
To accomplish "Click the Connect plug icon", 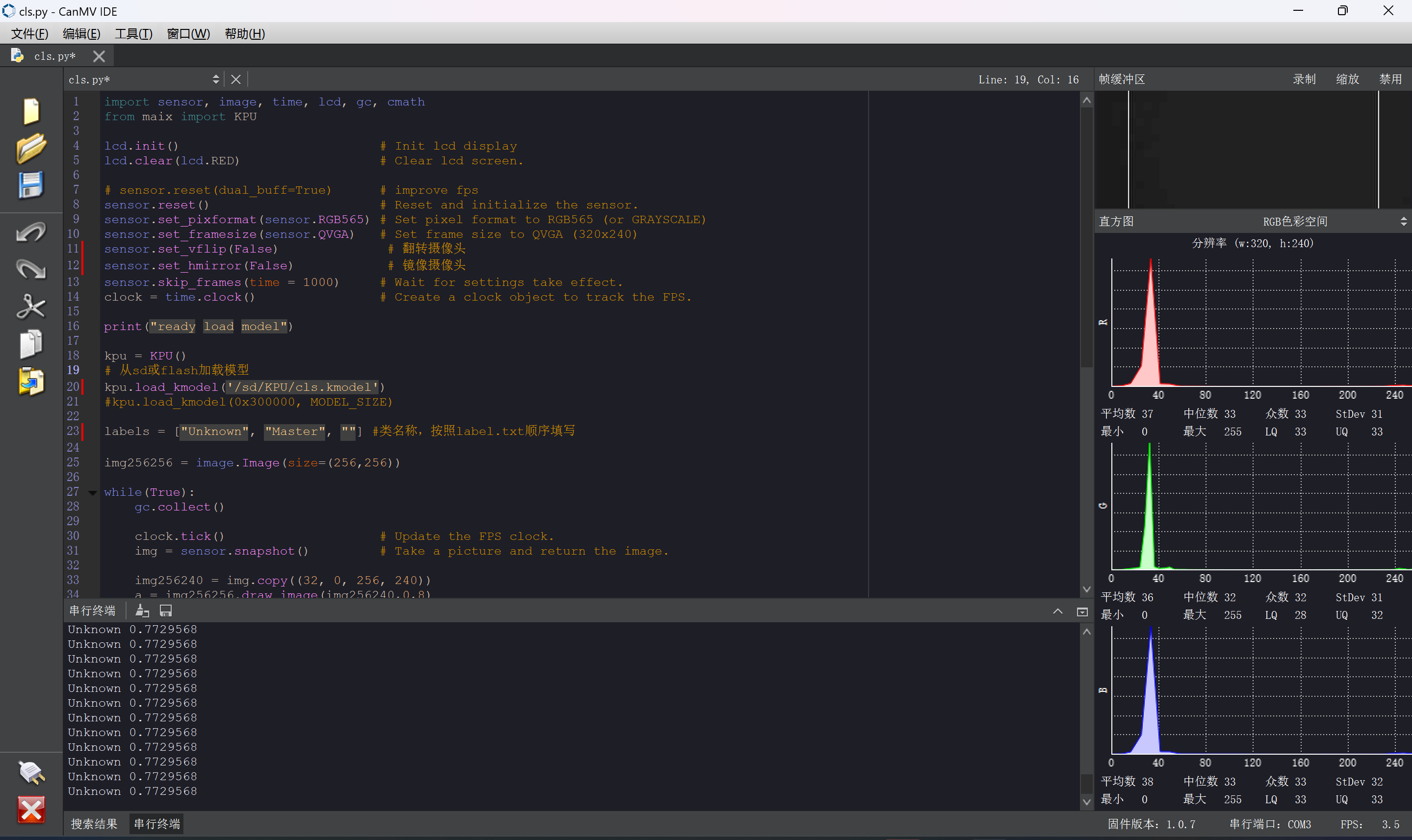I will [31, 773].
